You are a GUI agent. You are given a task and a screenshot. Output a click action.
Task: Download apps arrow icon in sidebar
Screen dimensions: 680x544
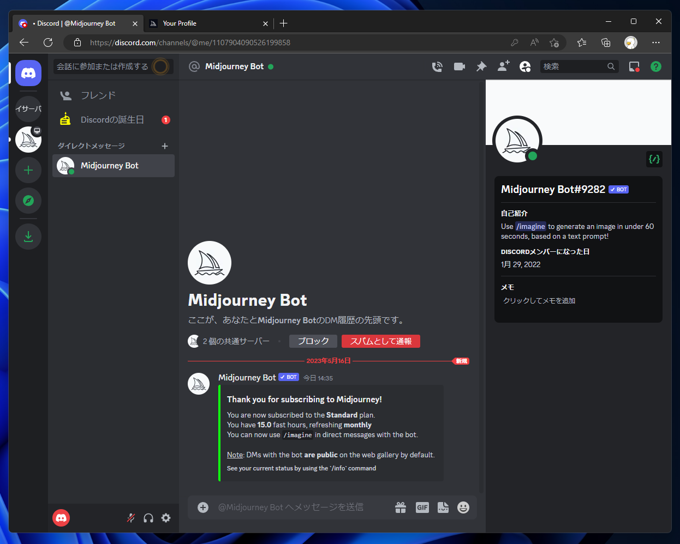28,236
